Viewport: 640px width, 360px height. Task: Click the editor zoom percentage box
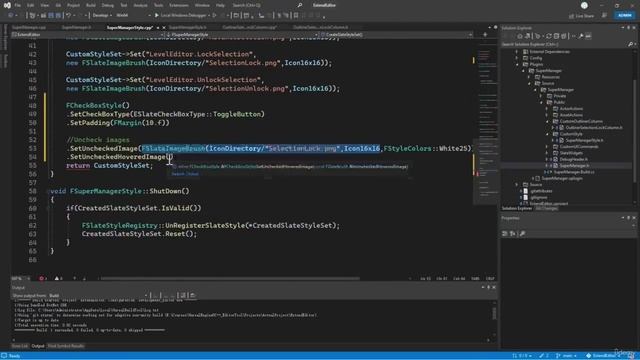(x=20, y=278)
